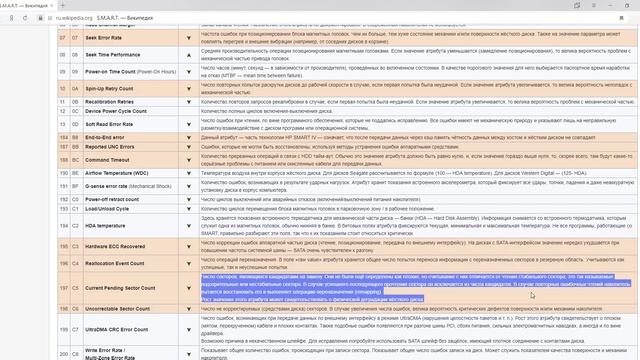Reload the Wikipedia page
The height and width of the screenshot is (360, 640).
point(25,18)
